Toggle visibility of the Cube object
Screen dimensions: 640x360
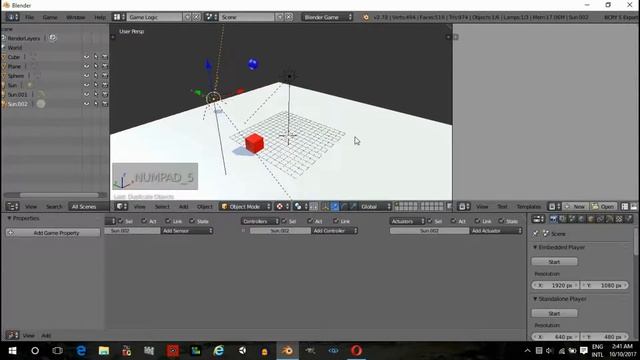(x=87, y=57)
